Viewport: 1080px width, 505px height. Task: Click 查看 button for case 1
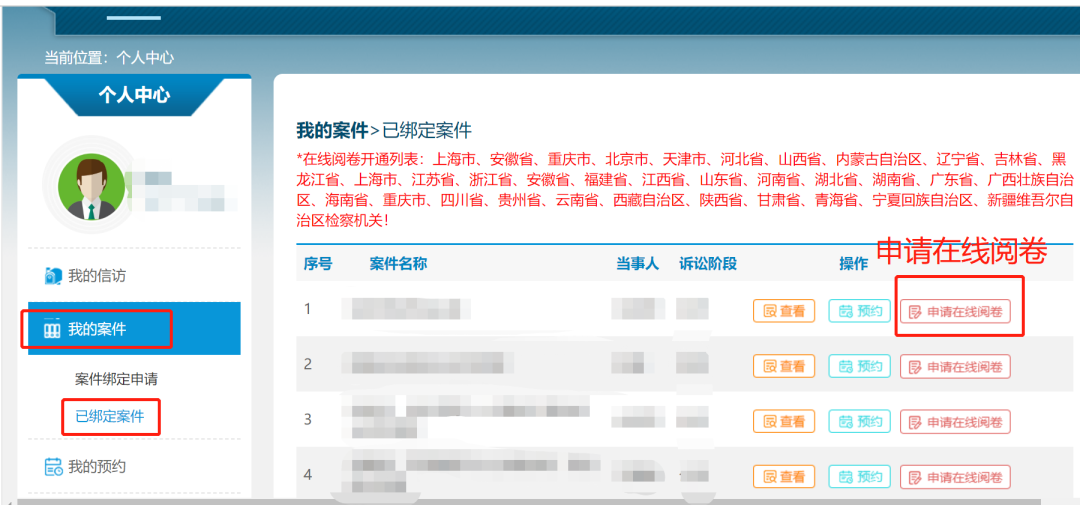pos(784,311)
